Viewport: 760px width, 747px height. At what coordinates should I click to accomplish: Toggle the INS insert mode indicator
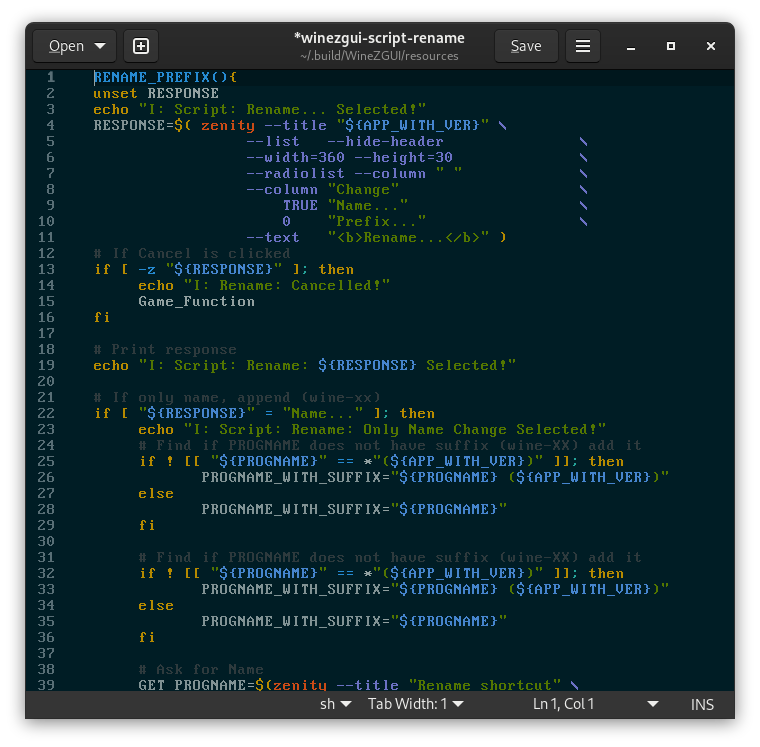click(x=702, y=704)
